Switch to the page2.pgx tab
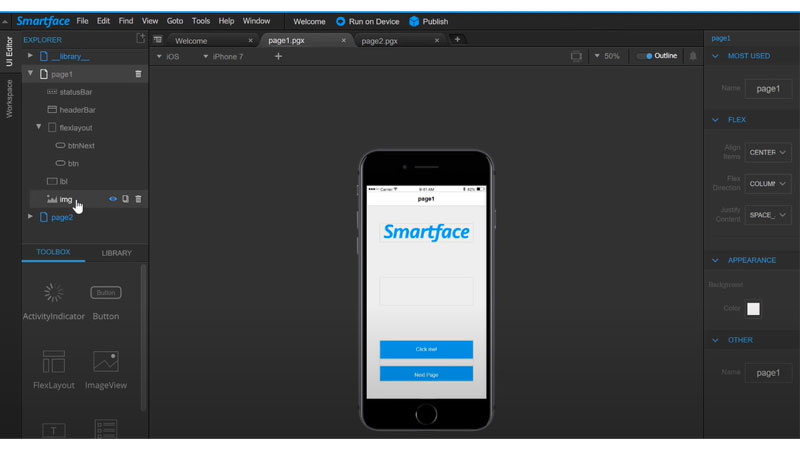The height and width of the screenshot is (450, 800). [x=380, y=41]
